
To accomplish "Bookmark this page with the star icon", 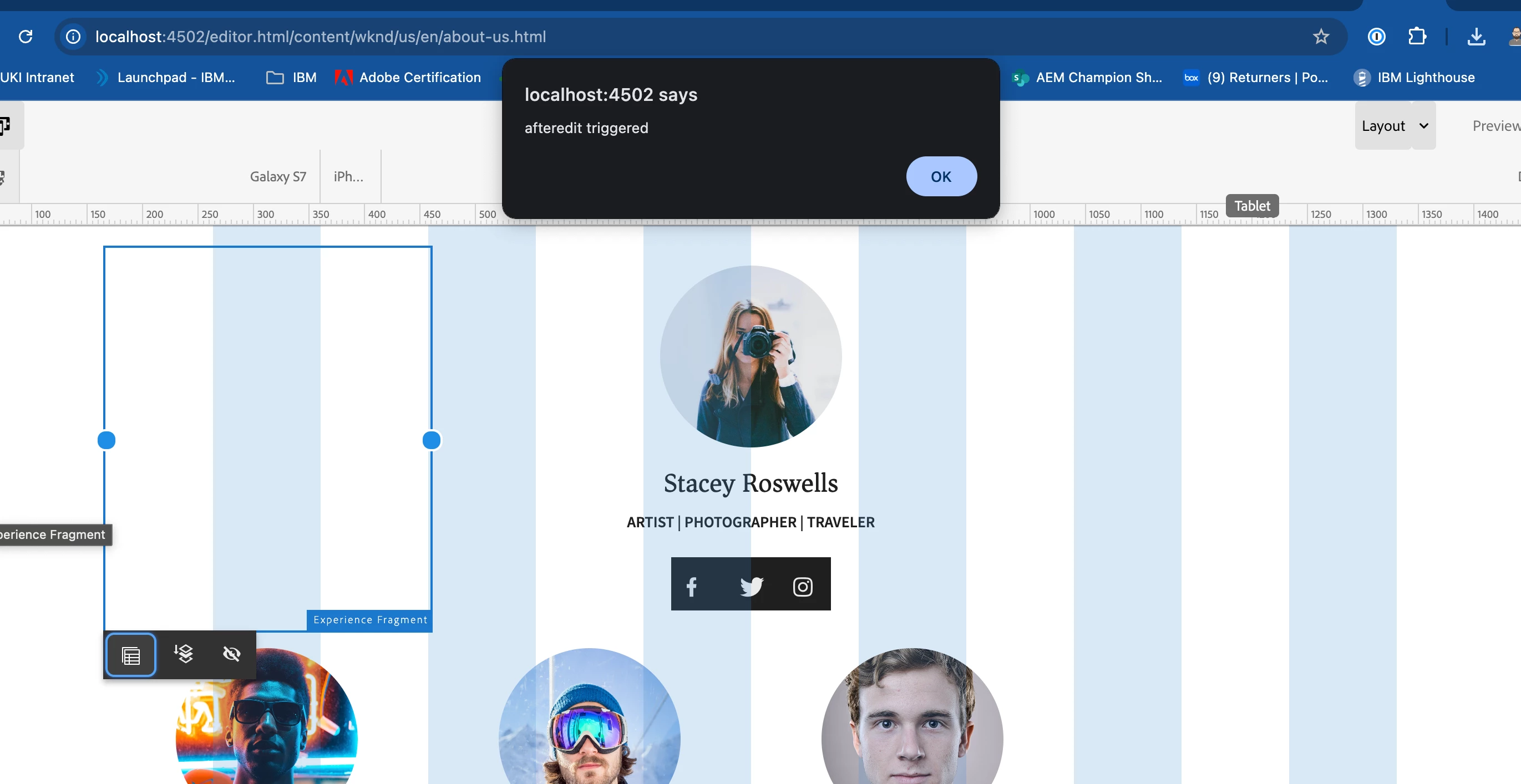I will pyautogui.click(x=1321, y=37).
